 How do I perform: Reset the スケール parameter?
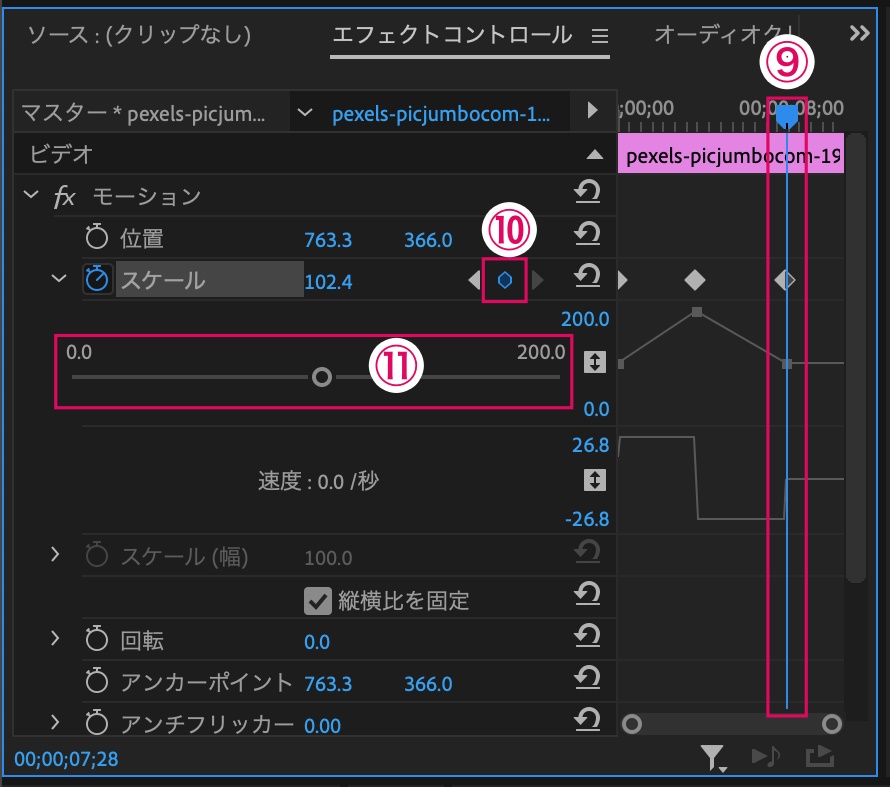pyautogui.click(x=587, y=276)
